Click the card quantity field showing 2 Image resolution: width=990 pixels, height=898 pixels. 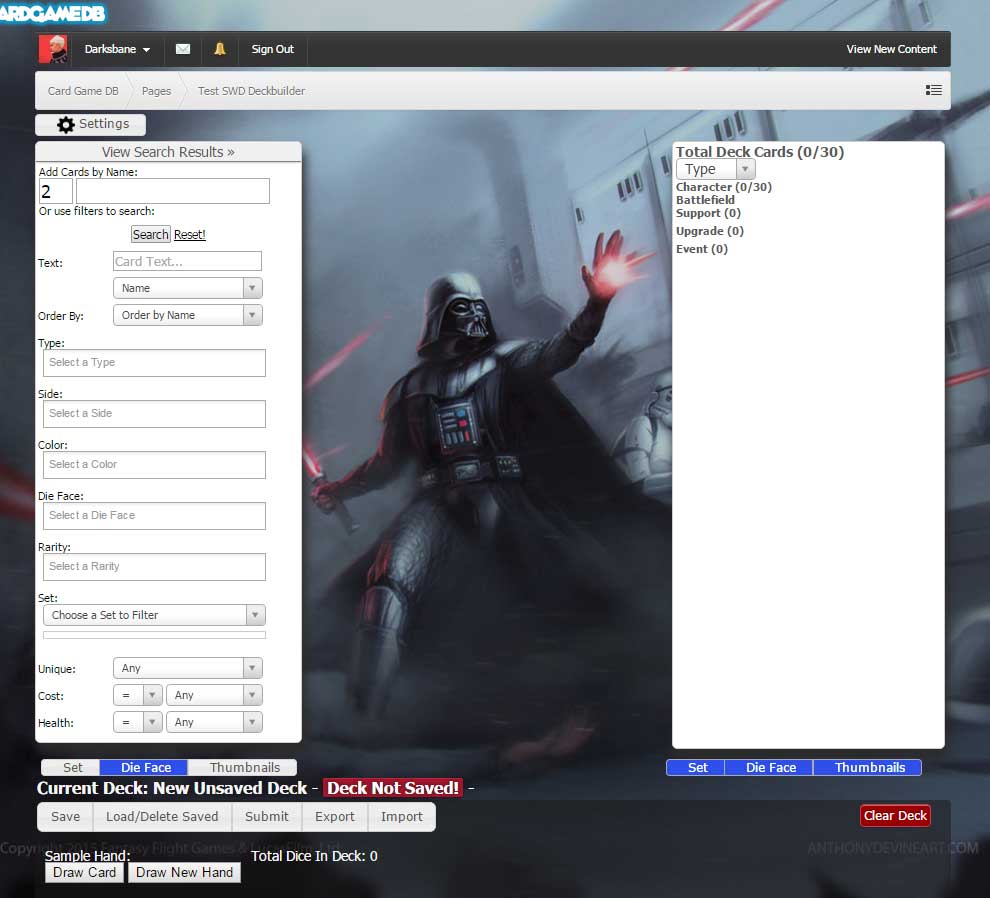[x=56, y=191]
